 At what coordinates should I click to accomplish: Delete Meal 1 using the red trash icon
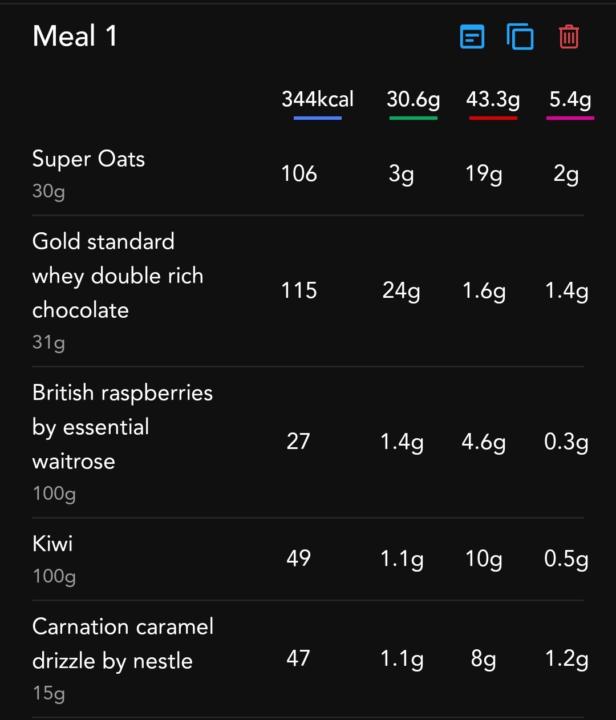569,38
